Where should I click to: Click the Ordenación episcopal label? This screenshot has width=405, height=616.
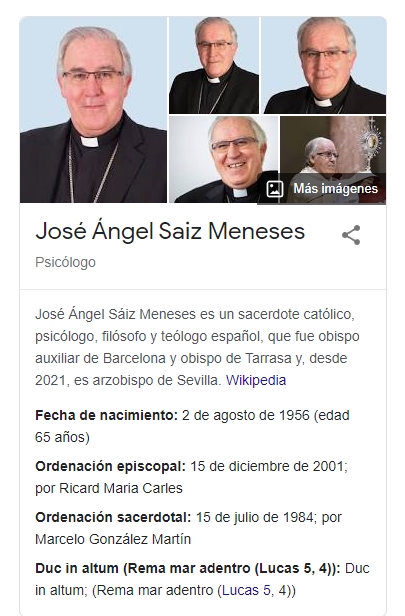point(110,466)
